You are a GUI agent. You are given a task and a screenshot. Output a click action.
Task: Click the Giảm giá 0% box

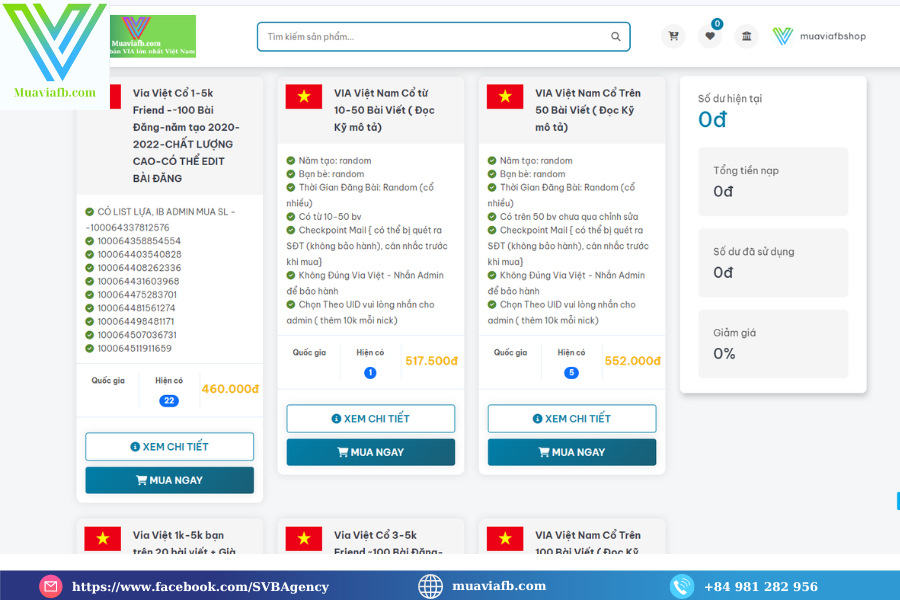773,344
